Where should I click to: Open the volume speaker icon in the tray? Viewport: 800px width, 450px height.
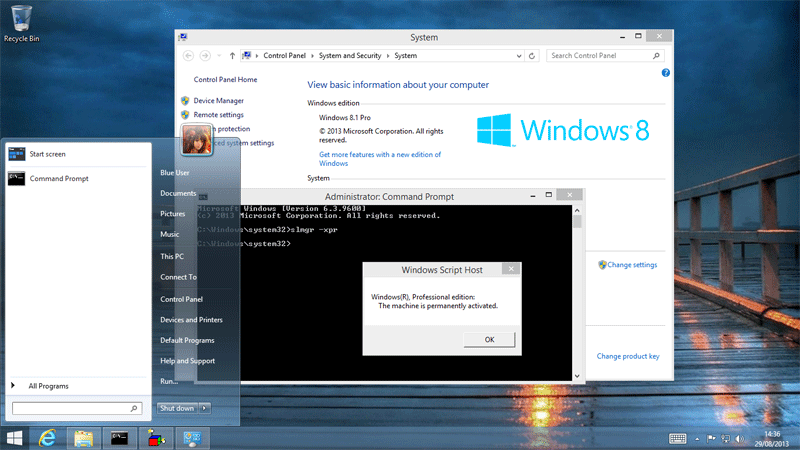pyautogui.click(x=737, y=438)
